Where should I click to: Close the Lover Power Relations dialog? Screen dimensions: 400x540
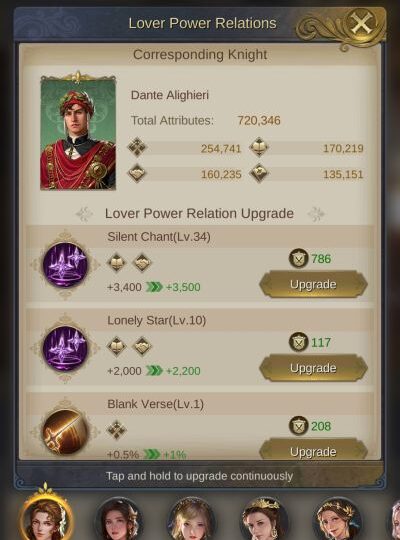(361, 23)
